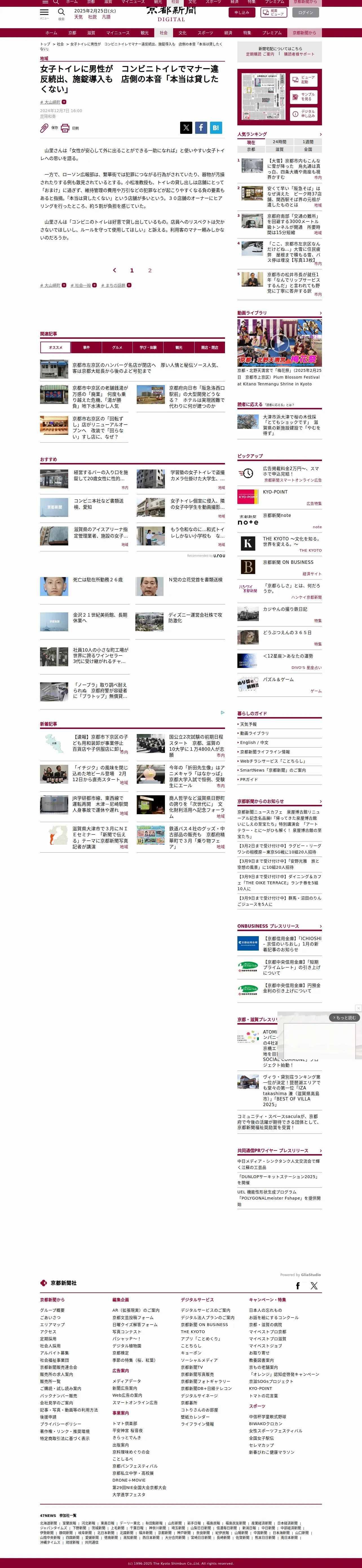This screenshot has height=1568, width=362.
Task: Select the 全国 ranking region tab
Action: click(308, 149)
